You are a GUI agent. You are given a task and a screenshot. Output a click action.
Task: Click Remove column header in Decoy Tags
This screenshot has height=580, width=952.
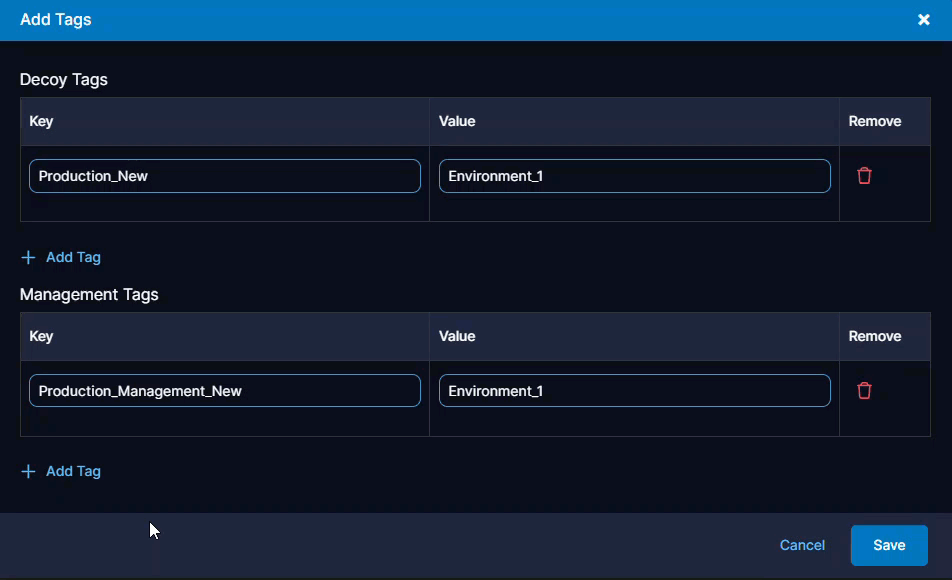[x=874, y=121]
